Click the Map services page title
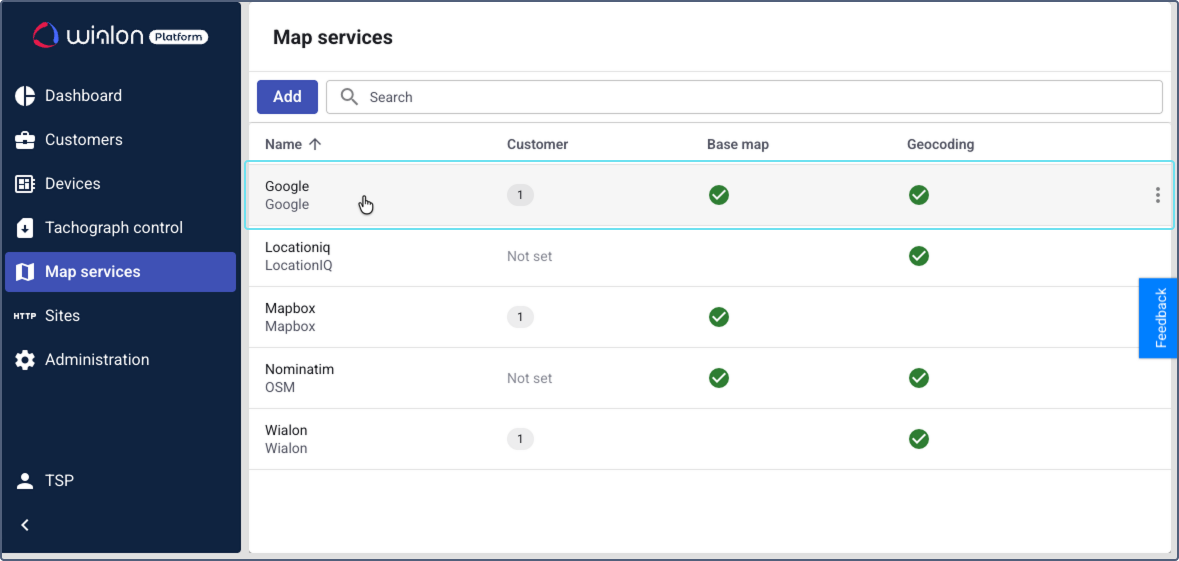Screen dimensions: 1179x561 (332, 37)
